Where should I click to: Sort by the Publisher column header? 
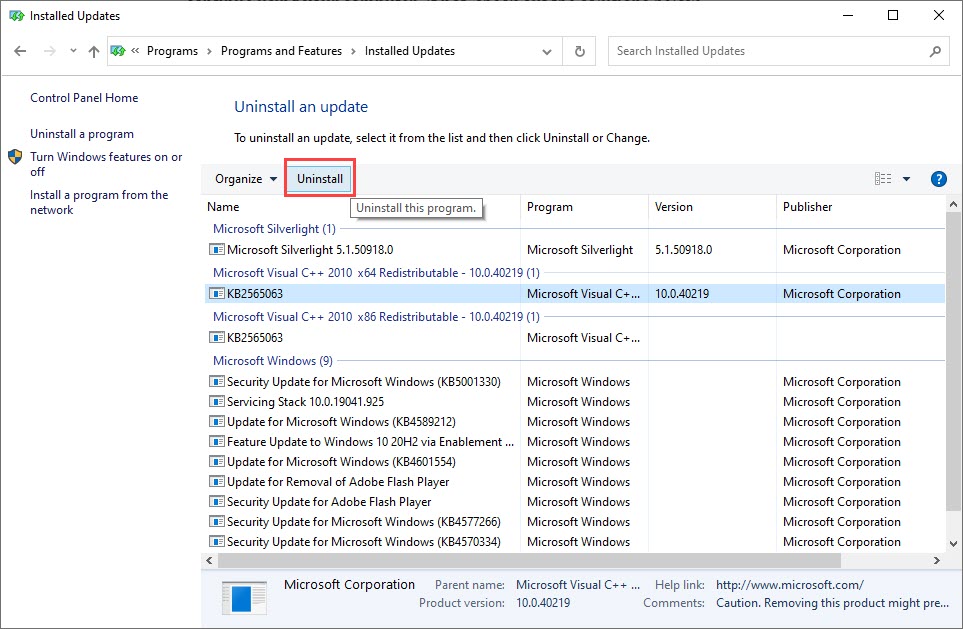(808, 207)
